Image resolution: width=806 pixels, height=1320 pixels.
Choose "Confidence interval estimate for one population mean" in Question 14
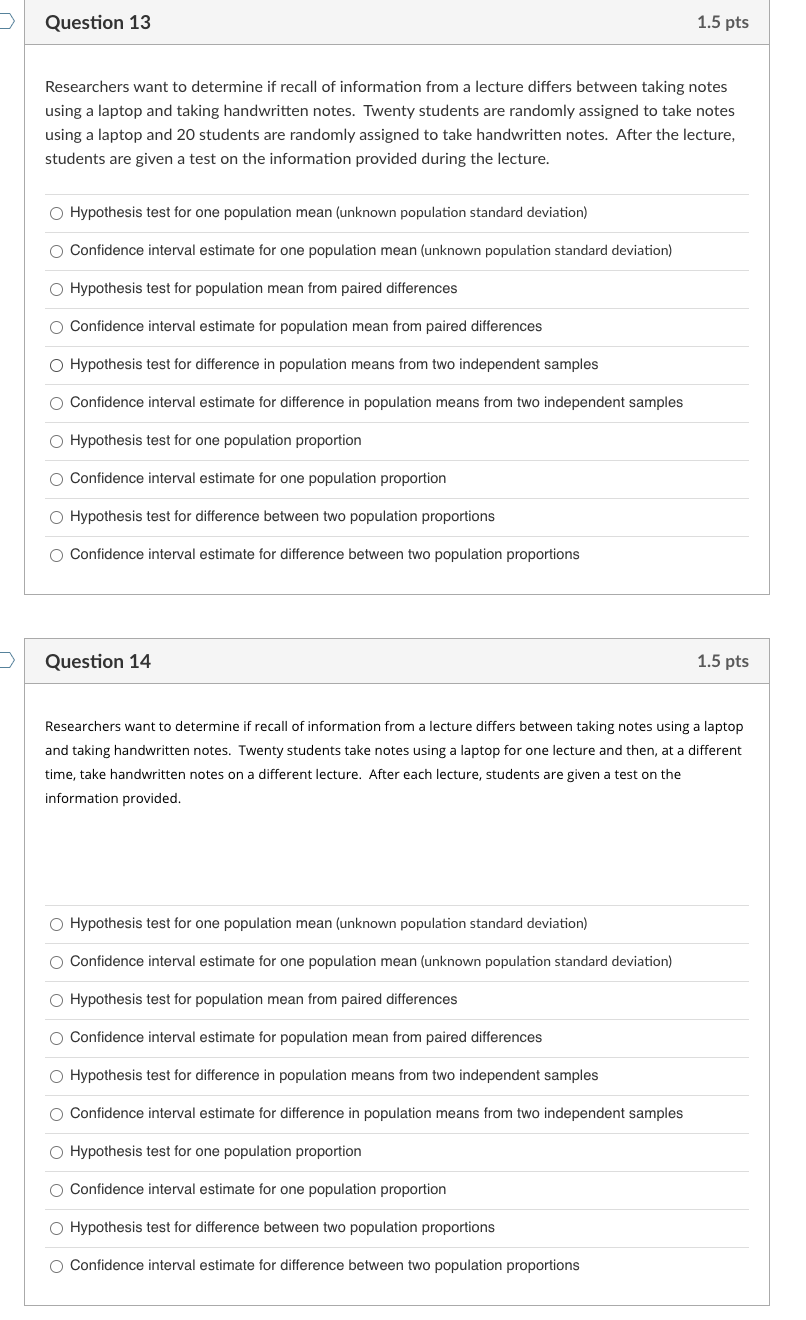coord(57,961)
